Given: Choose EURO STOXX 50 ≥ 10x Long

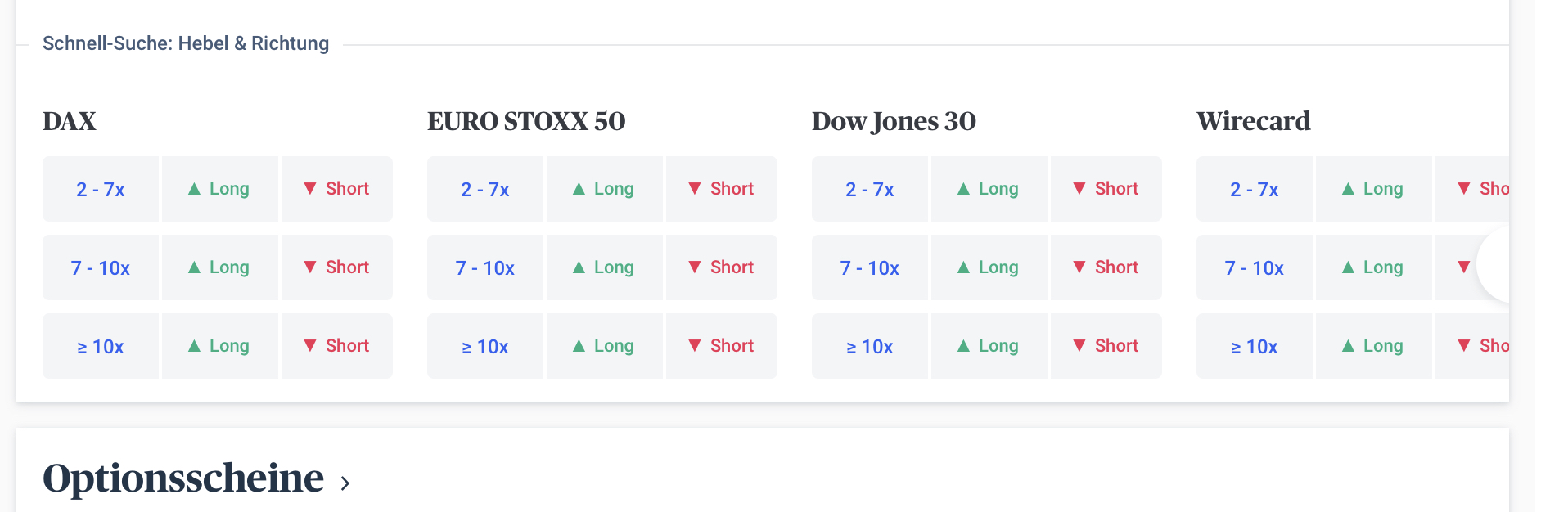Looking at the screenshot, I should [x=604, y=346].
